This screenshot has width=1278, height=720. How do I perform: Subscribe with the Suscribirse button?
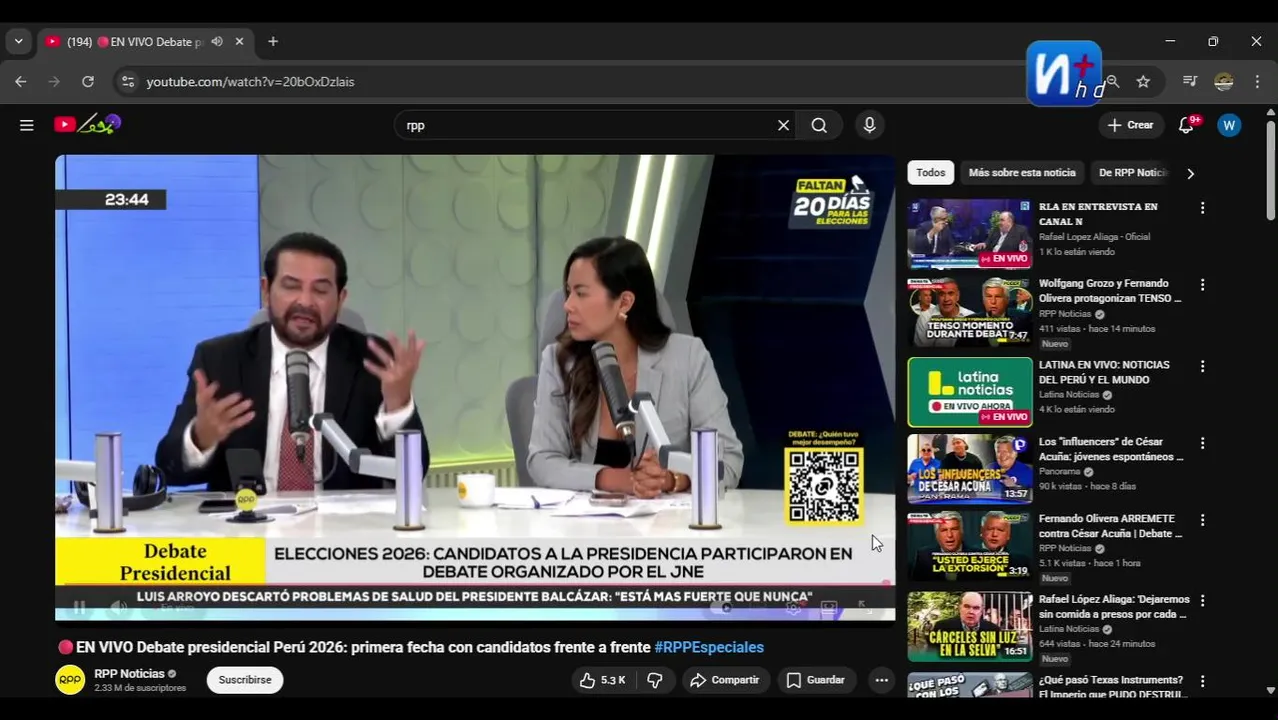coord(245,680)
